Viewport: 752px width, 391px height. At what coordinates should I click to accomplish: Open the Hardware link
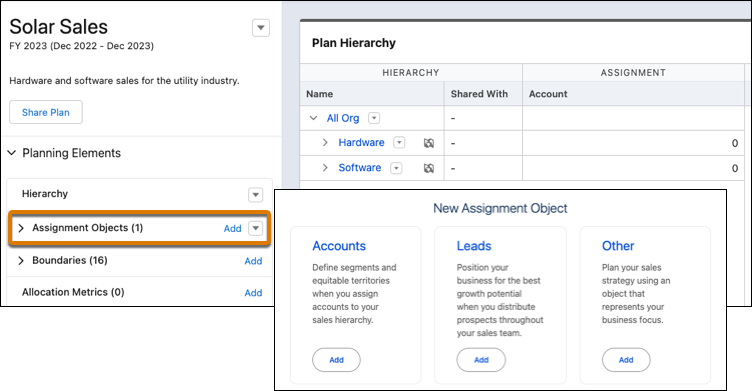[361, 142]
